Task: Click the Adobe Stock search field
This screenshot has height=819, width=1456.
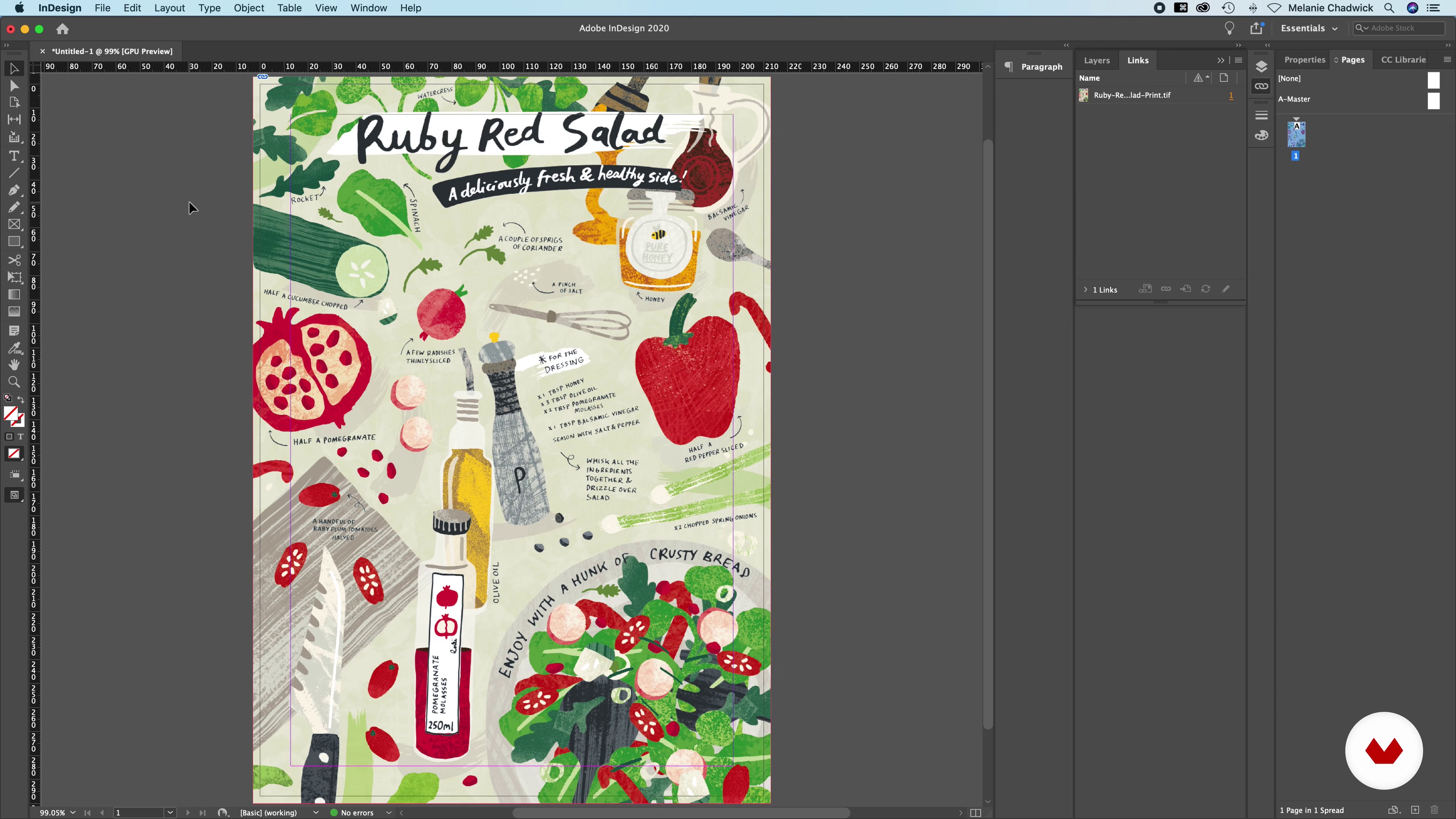Action: [1399, 28]
